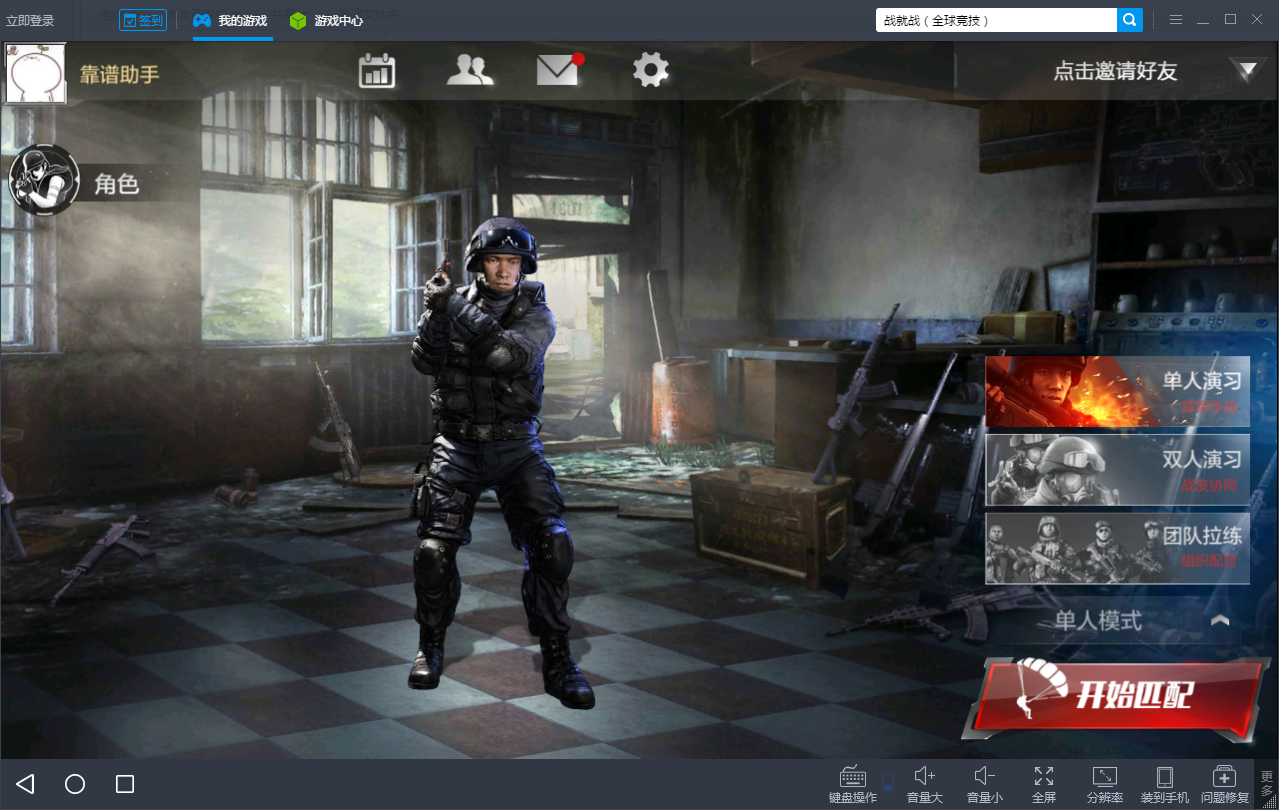The image size is (1279, 810).
Task: Click the player avatar picture
Action: point(36,73)
